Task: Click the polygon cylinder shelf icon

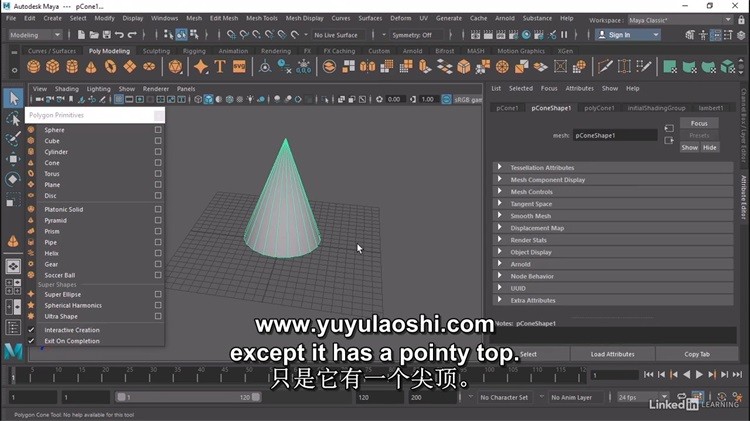Action: [x=72, y=66]
